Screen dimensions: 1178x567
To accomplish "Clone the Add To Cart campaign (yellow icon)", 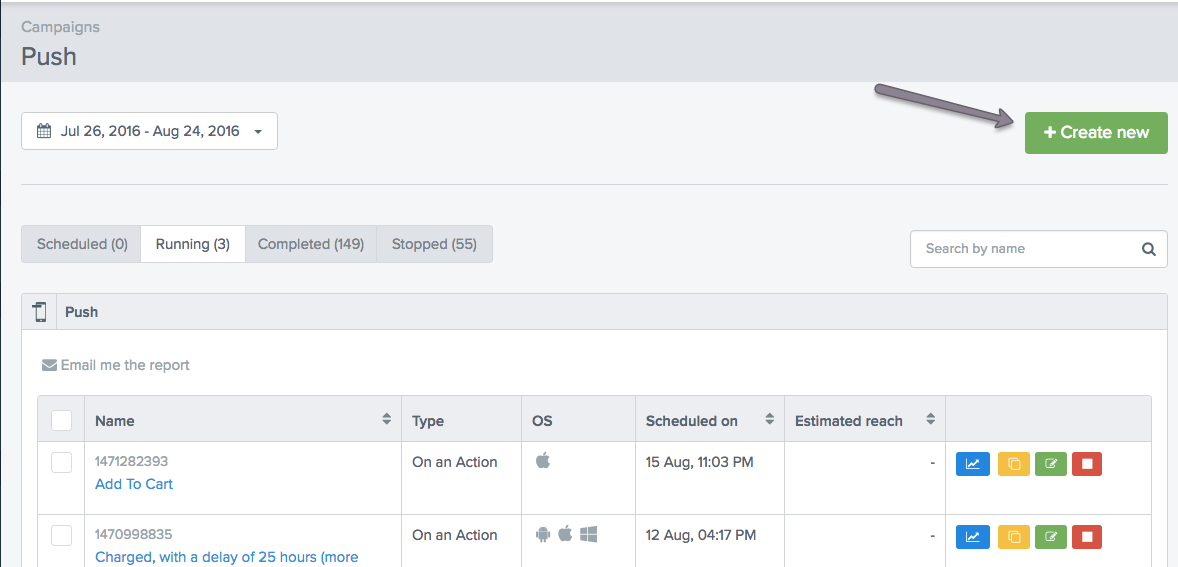I will tap(1014, 464).
